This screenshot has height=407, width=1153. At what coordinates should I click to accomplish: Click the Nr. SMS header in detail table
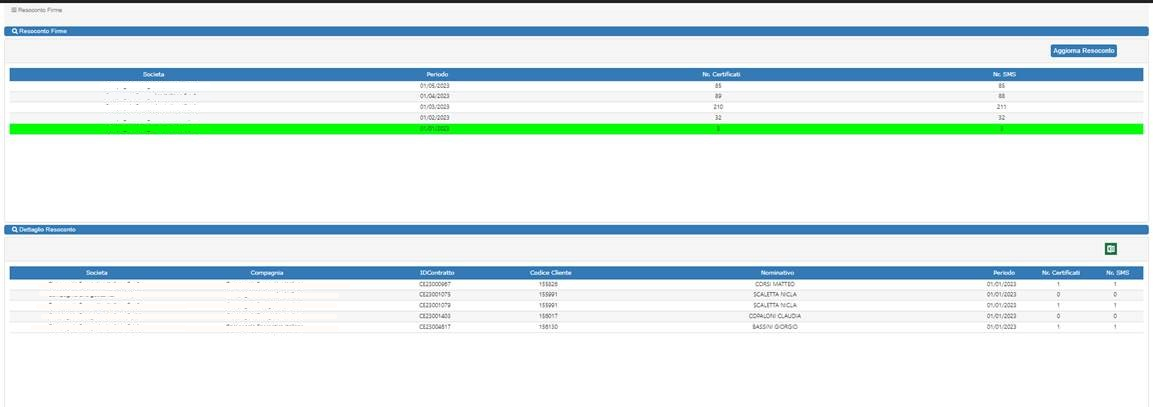(1117, 273)
